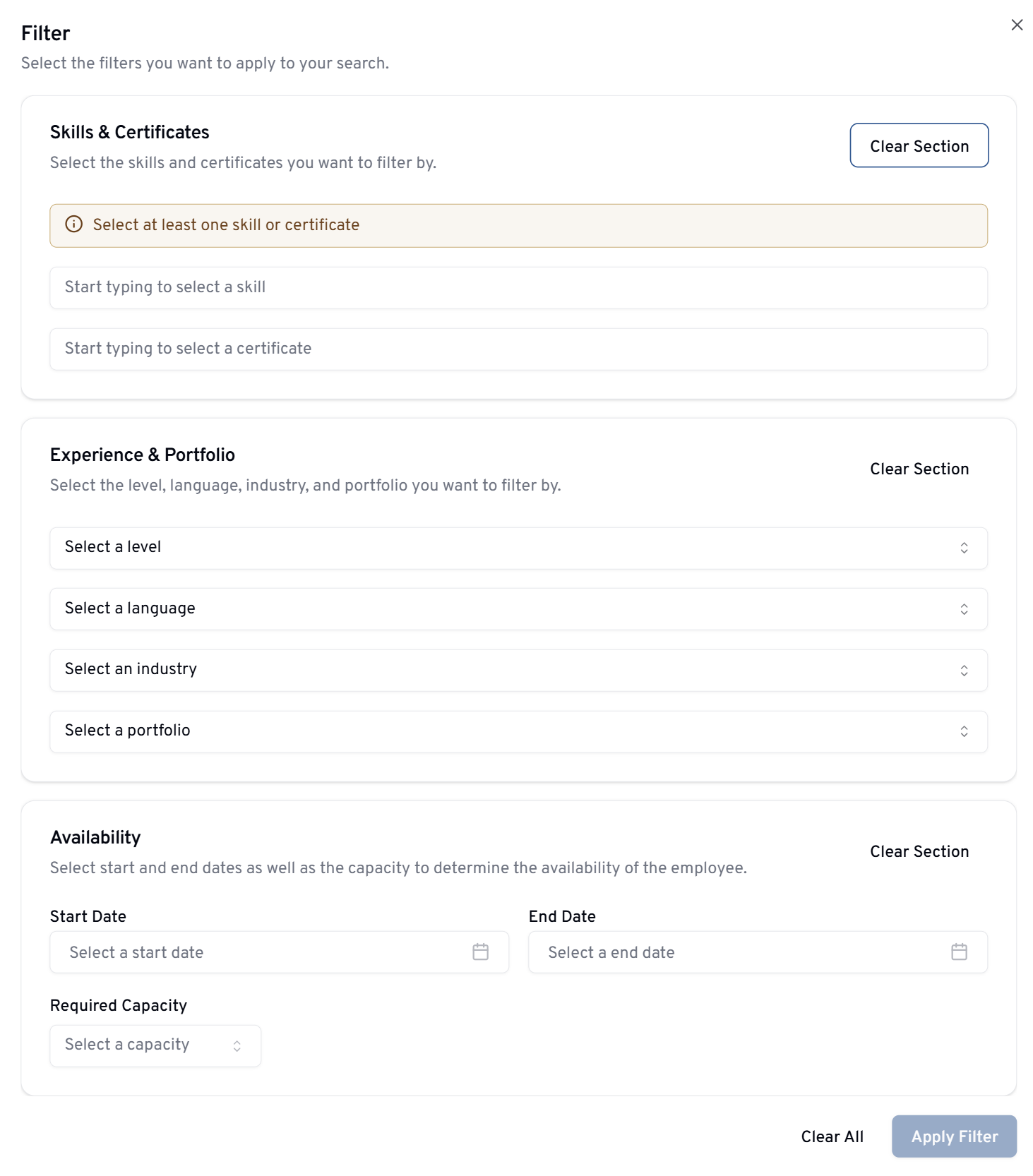Click the chevron icon on the portfolio selector

point(964,731)
